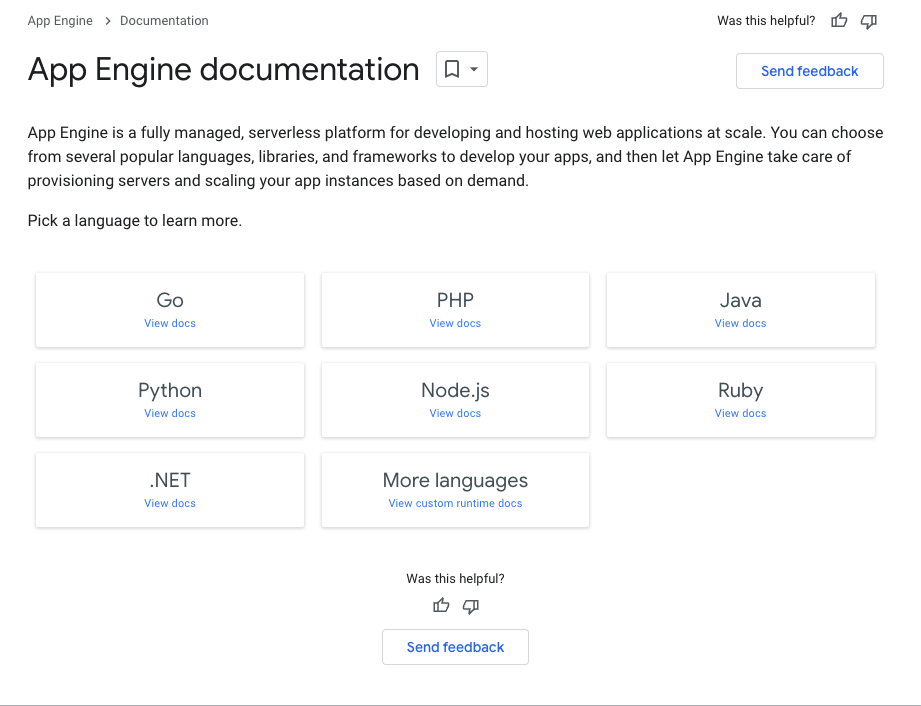
Task: Click the bottom thumbs-up icon
Action: point(441,605)
